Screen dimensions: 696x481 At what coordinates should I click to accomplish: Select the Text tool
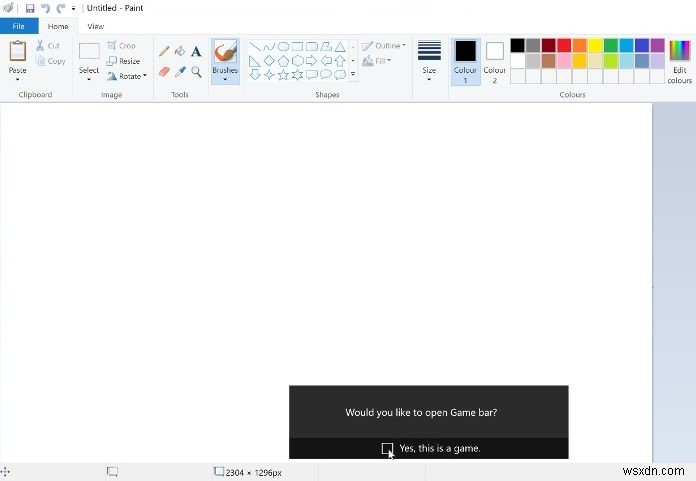[196, 51]
